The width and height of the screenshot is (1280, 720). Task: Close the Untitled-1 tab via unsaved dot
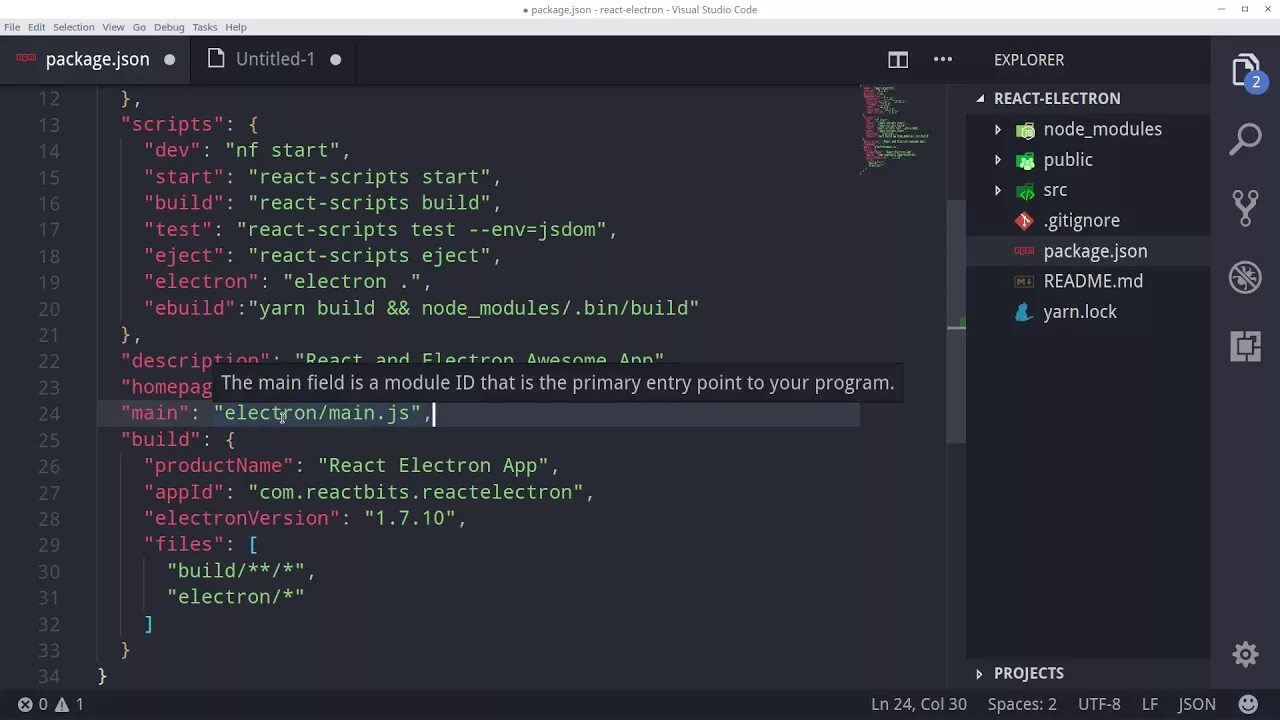pyautogui.click(x=335, y=60)
